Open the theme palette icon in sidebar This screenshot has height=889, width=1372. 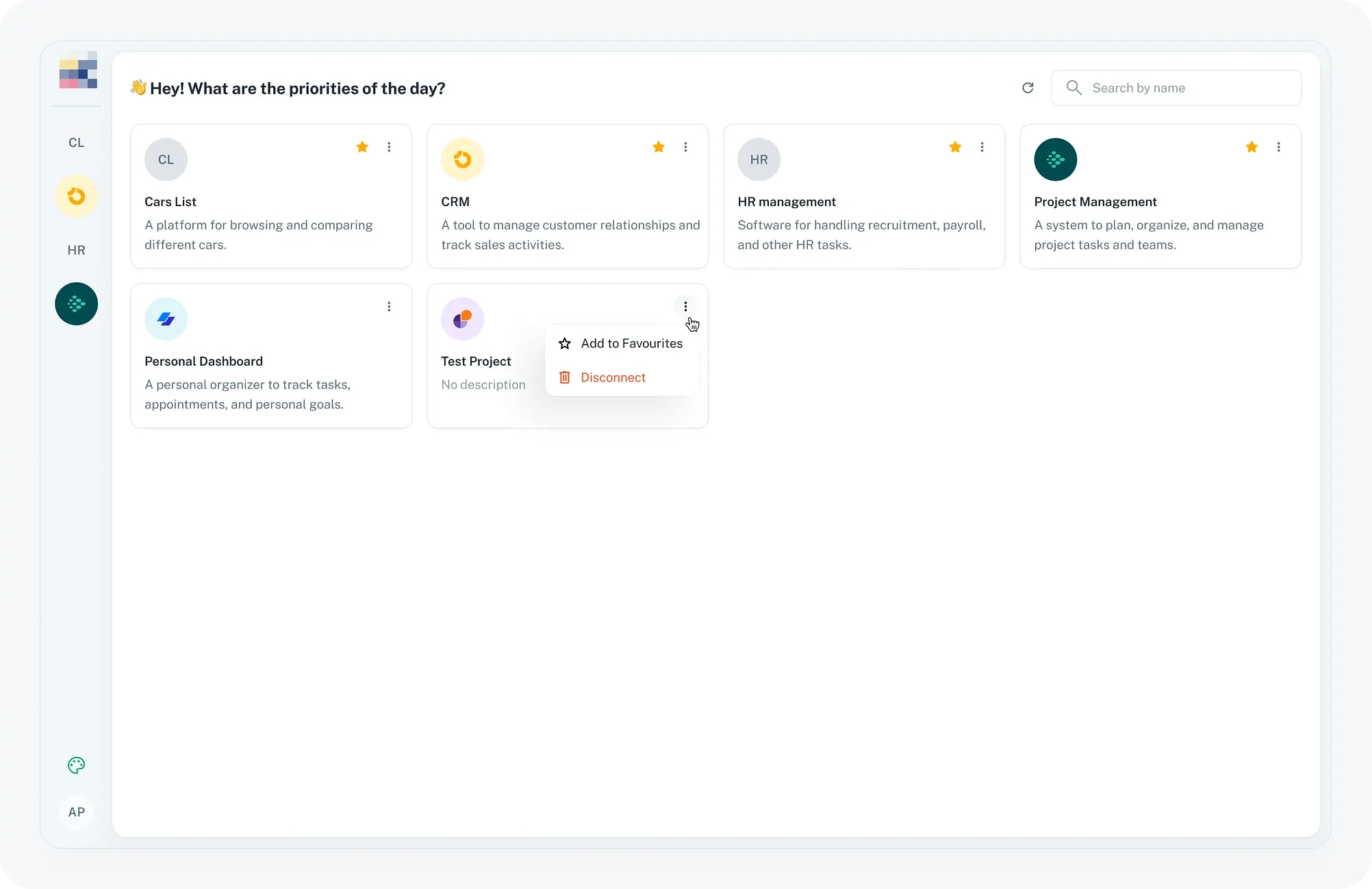tap(76, 765)
